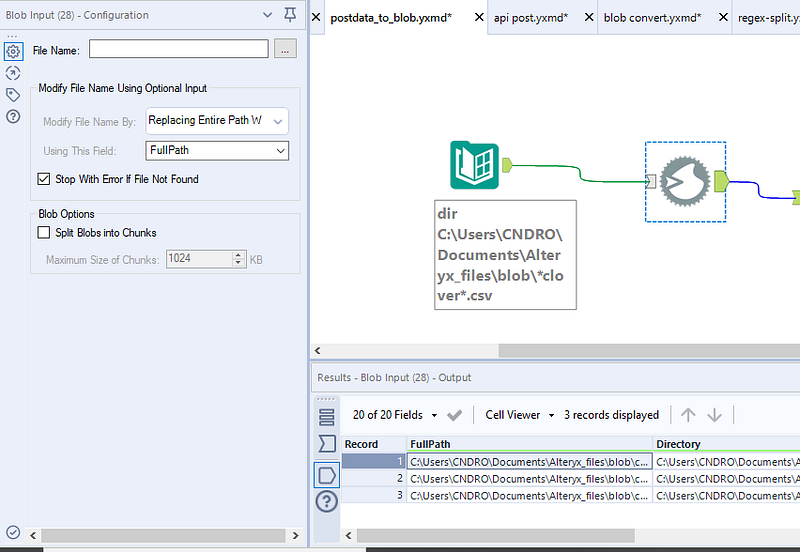
Task: Select the Directory tool on canvas
Action: (x=474, y=165)
